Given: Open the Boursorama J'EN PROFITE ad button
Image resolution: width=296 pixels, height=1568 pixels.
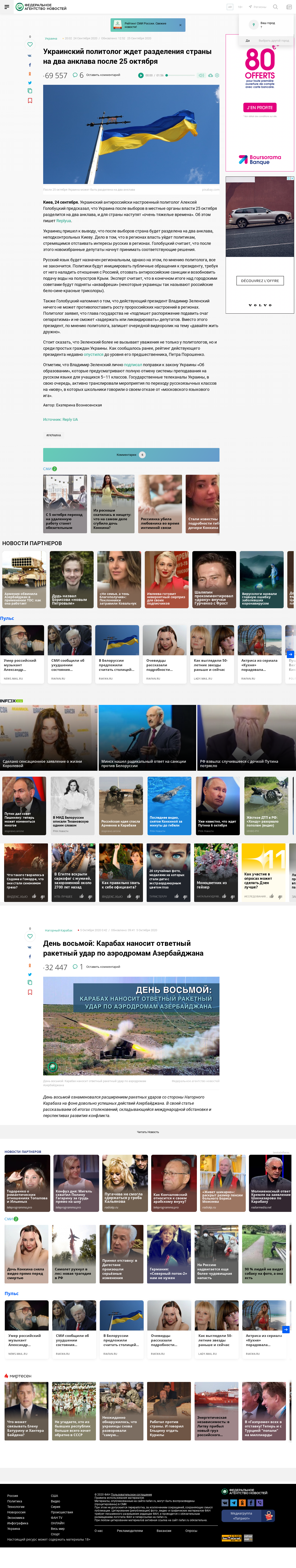Looking at the screenshot, I should point(260,108).
